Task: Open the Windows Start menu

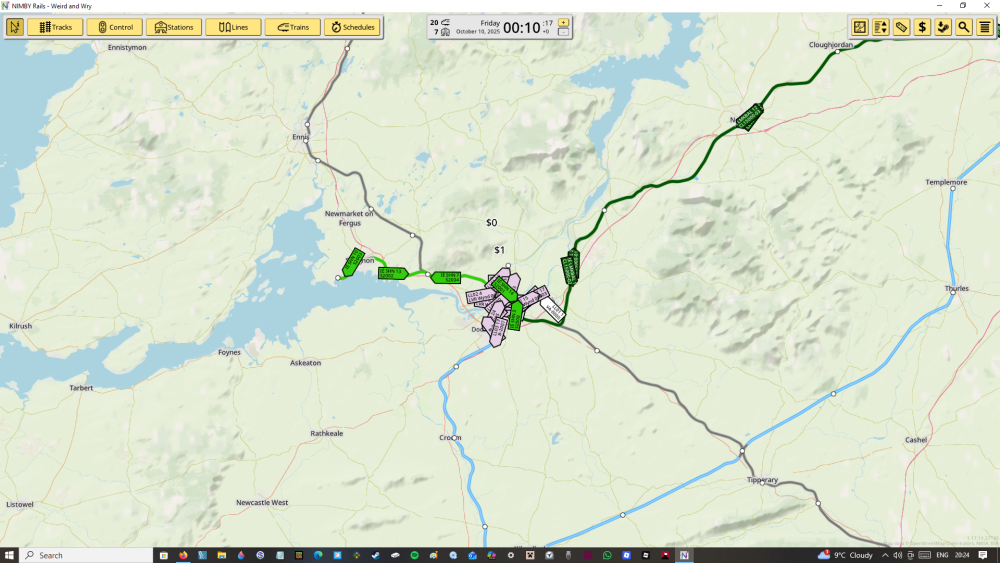Action: click(x=9, y=555)
